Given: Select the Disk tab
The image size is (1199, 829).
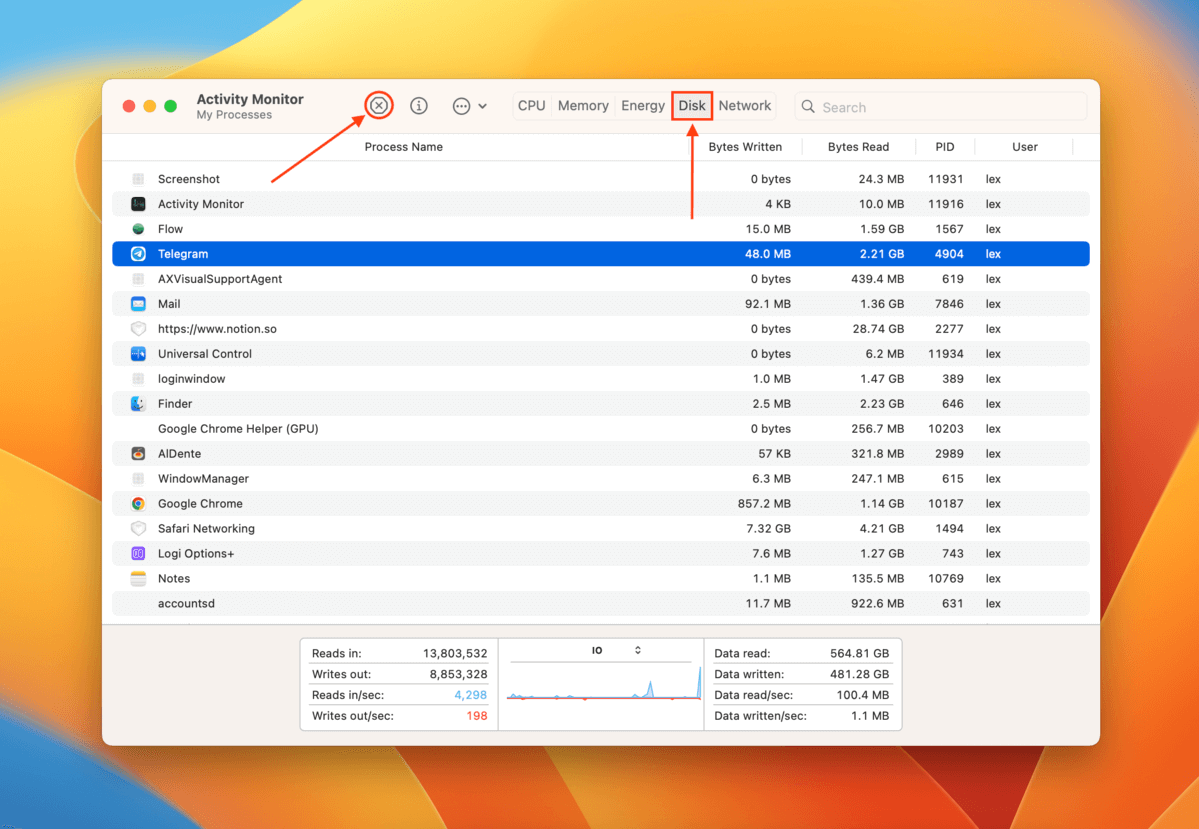Looking at the screenshot, I should [x=692, y=106].
